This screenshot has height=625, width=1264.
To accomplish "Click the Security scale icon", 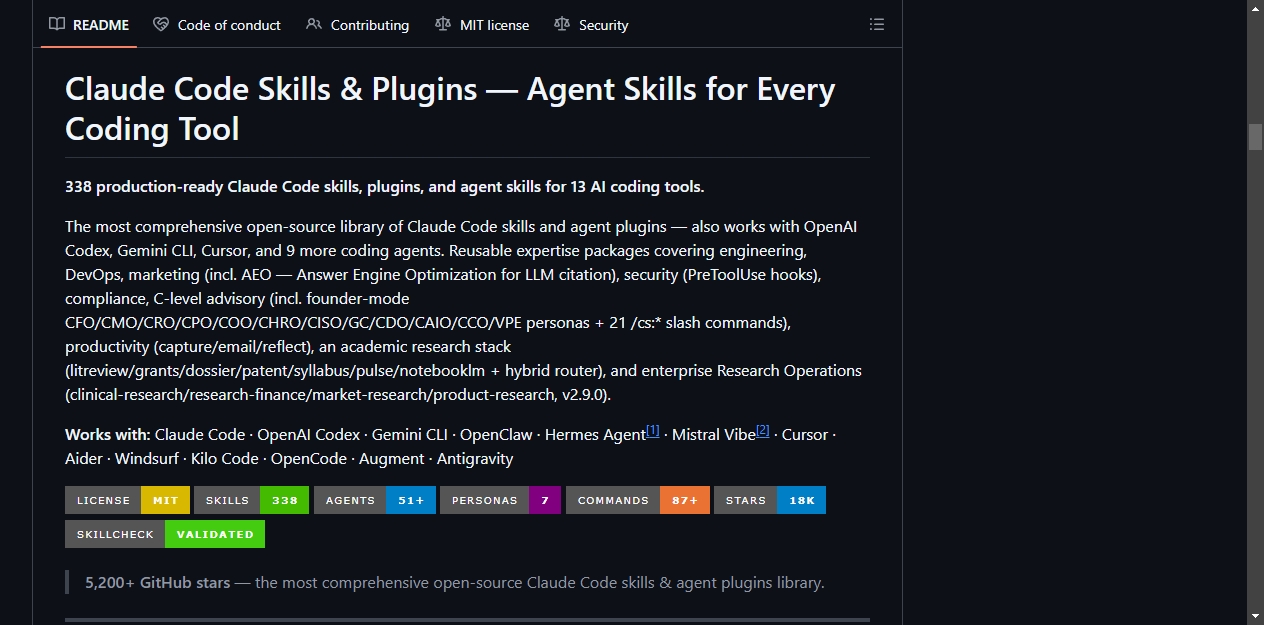I will [562, 24].
